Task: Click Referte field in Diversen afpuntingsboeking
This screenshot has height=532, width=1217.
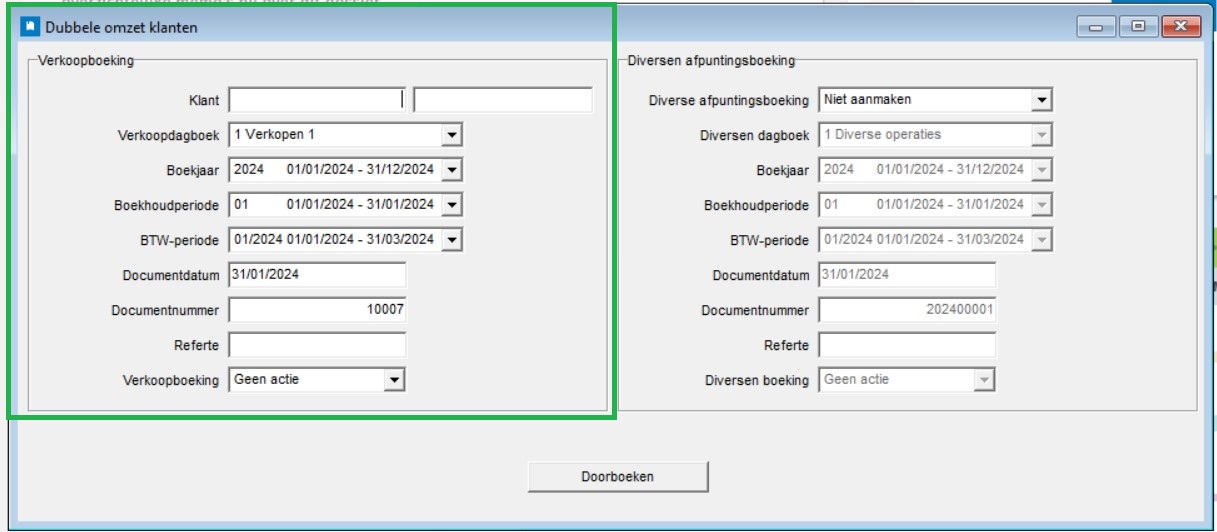Action: (908, 345)
